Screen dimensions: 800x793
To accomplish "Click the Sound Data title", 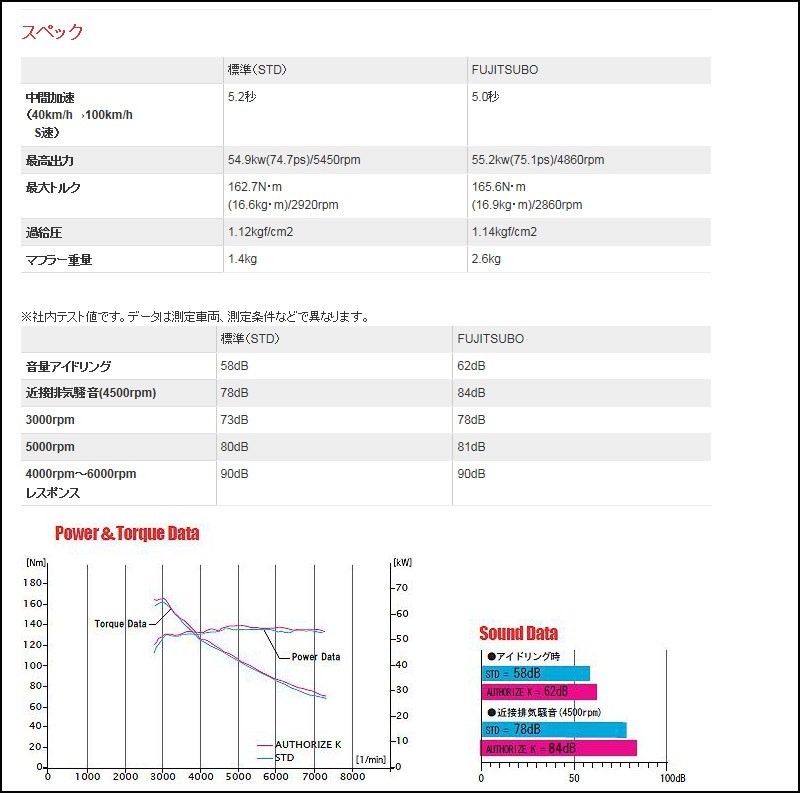I will point(518,633).
